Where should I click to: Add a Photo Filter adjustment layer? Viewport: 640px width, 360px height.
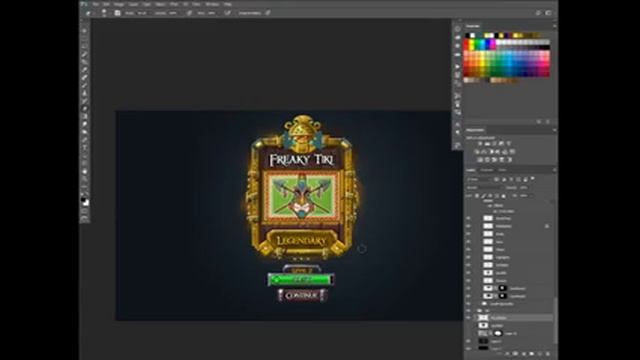coord(498,151)
